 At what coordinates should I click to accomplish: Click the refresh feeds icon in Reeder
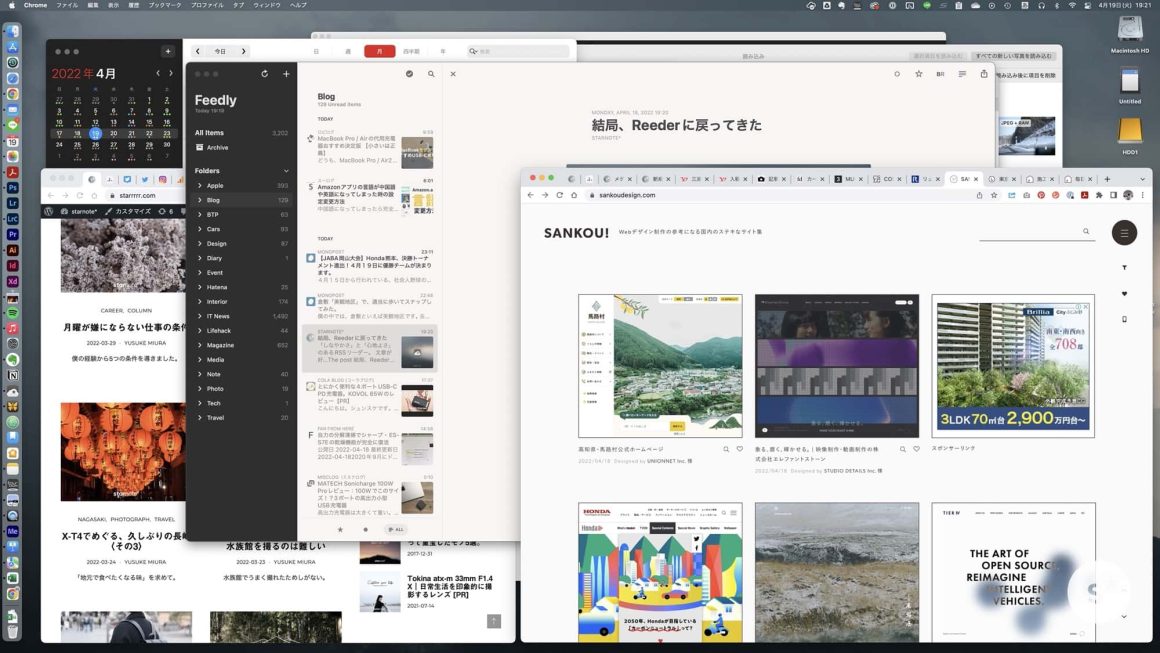point(264,74)
